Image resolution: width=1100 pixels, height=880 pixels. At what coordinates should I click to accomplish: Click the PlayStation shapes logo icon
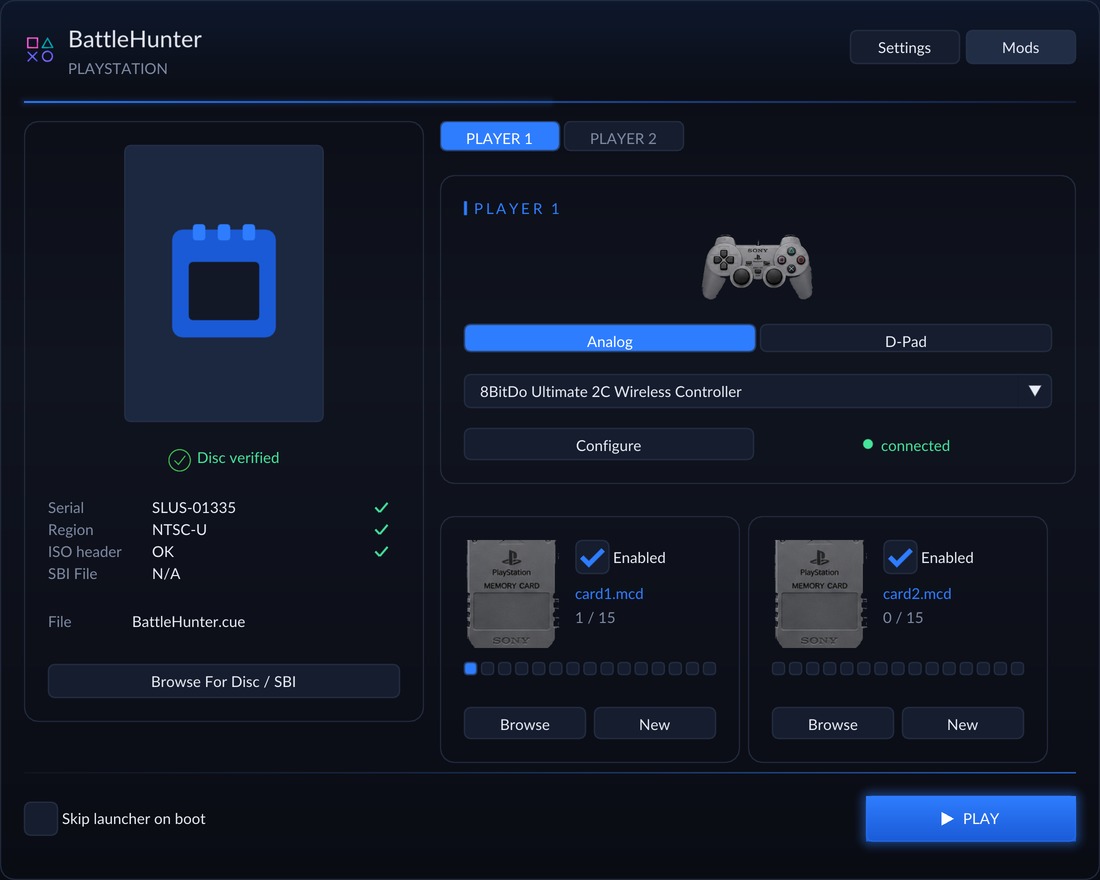coord(40,50)
